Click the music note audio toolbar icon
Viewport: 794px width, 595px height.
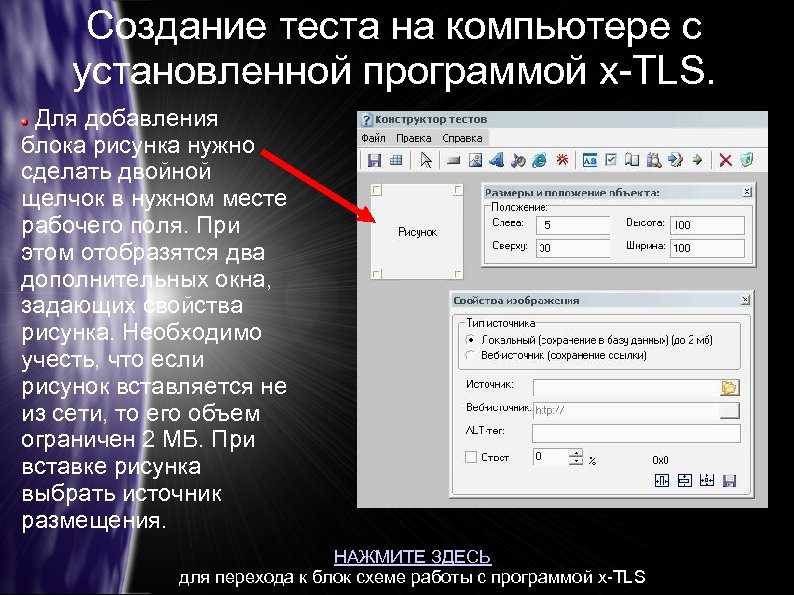(518, 161)
